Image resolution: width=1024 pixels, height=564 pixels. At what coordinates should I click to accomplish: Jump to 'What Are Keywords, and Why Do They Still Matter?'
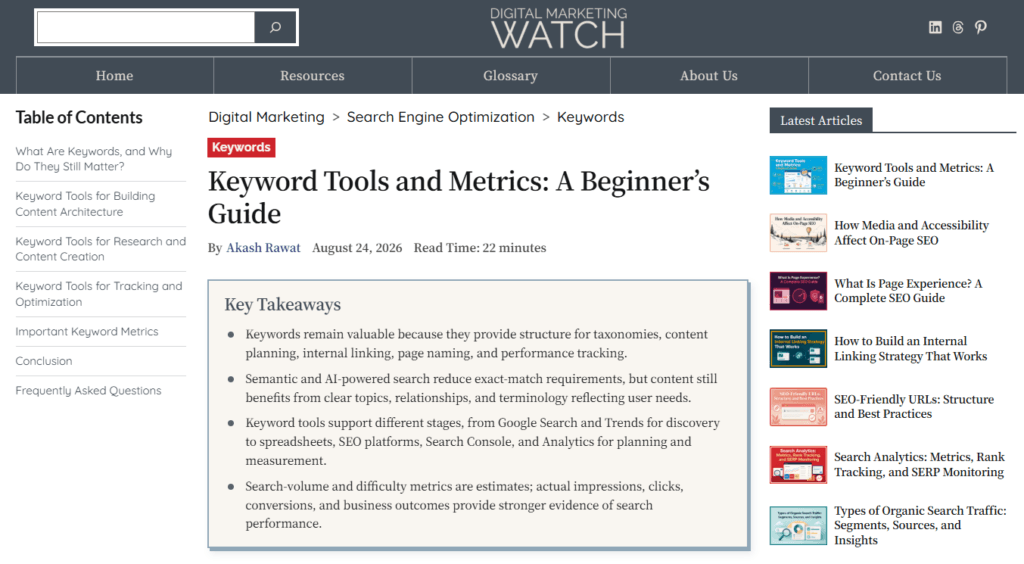pyautogui.click(x=93, y=159)
